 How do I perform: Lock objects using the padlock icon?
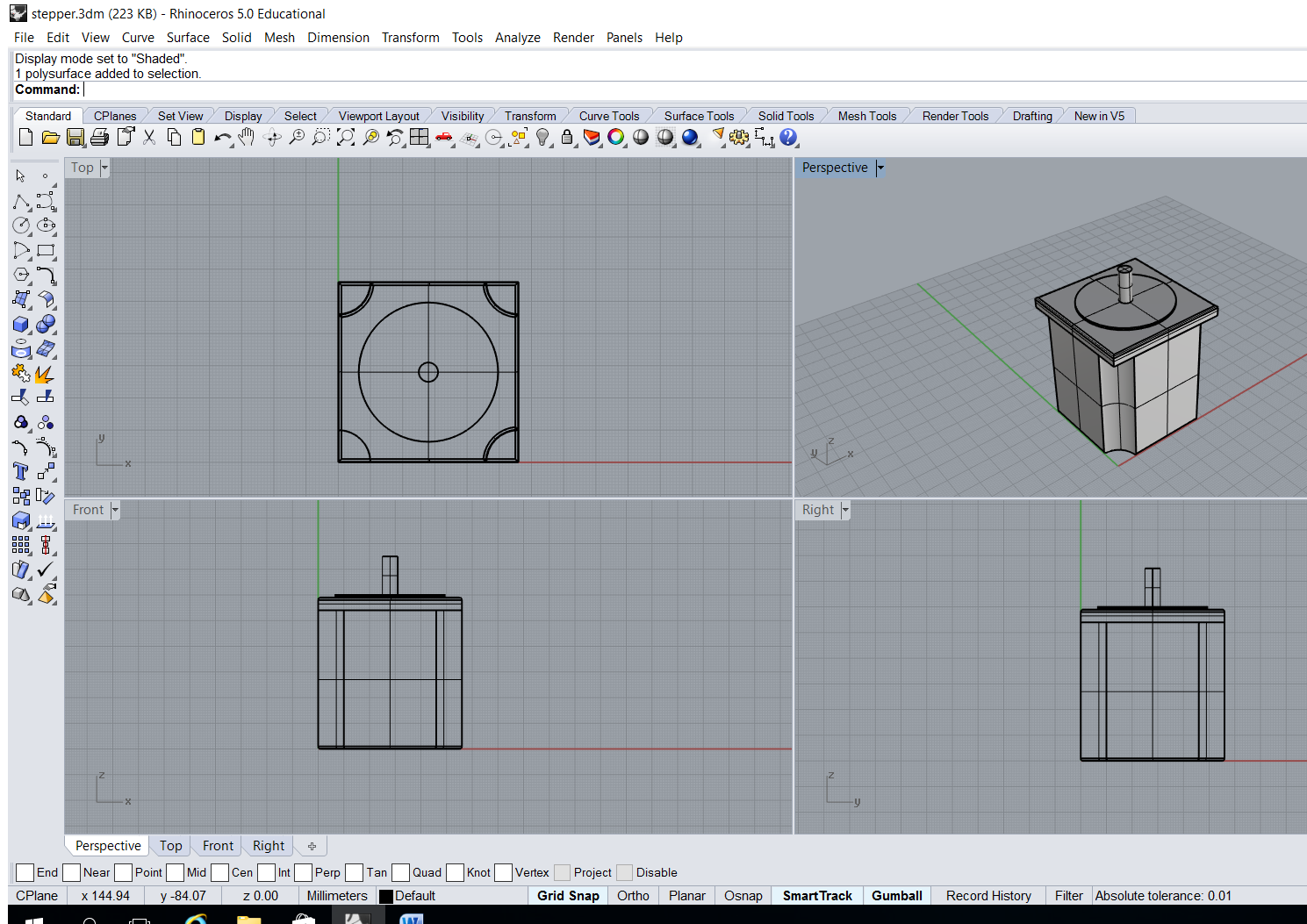click(x=567, y=137)
